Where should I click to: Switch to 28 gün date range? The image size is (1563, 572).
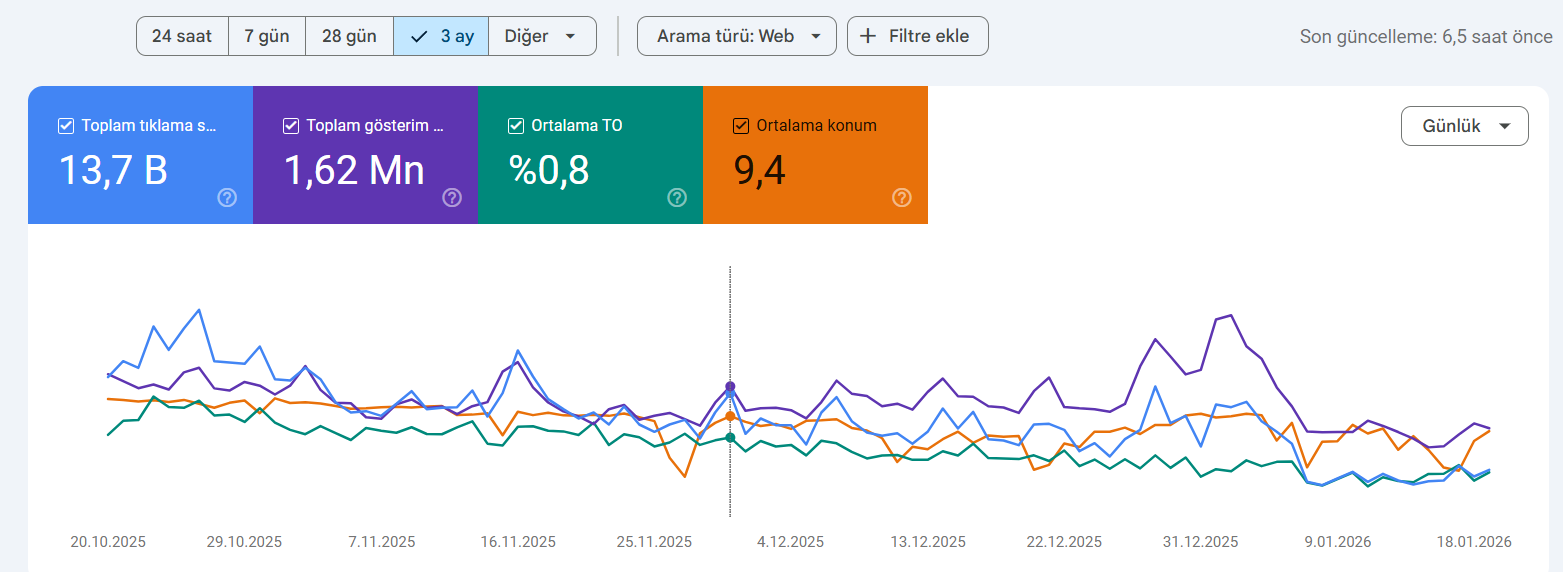(349, 36)
